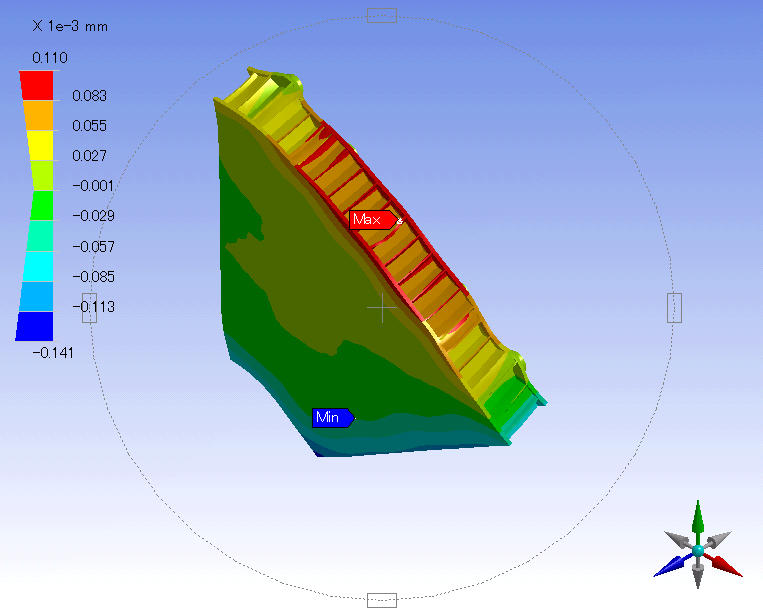Image resolution: width=763 pixels, height=615 pixels.
Task: Click the center crosshair of the rotation circle
Action: pyautogui.click(x=382, y=308)
